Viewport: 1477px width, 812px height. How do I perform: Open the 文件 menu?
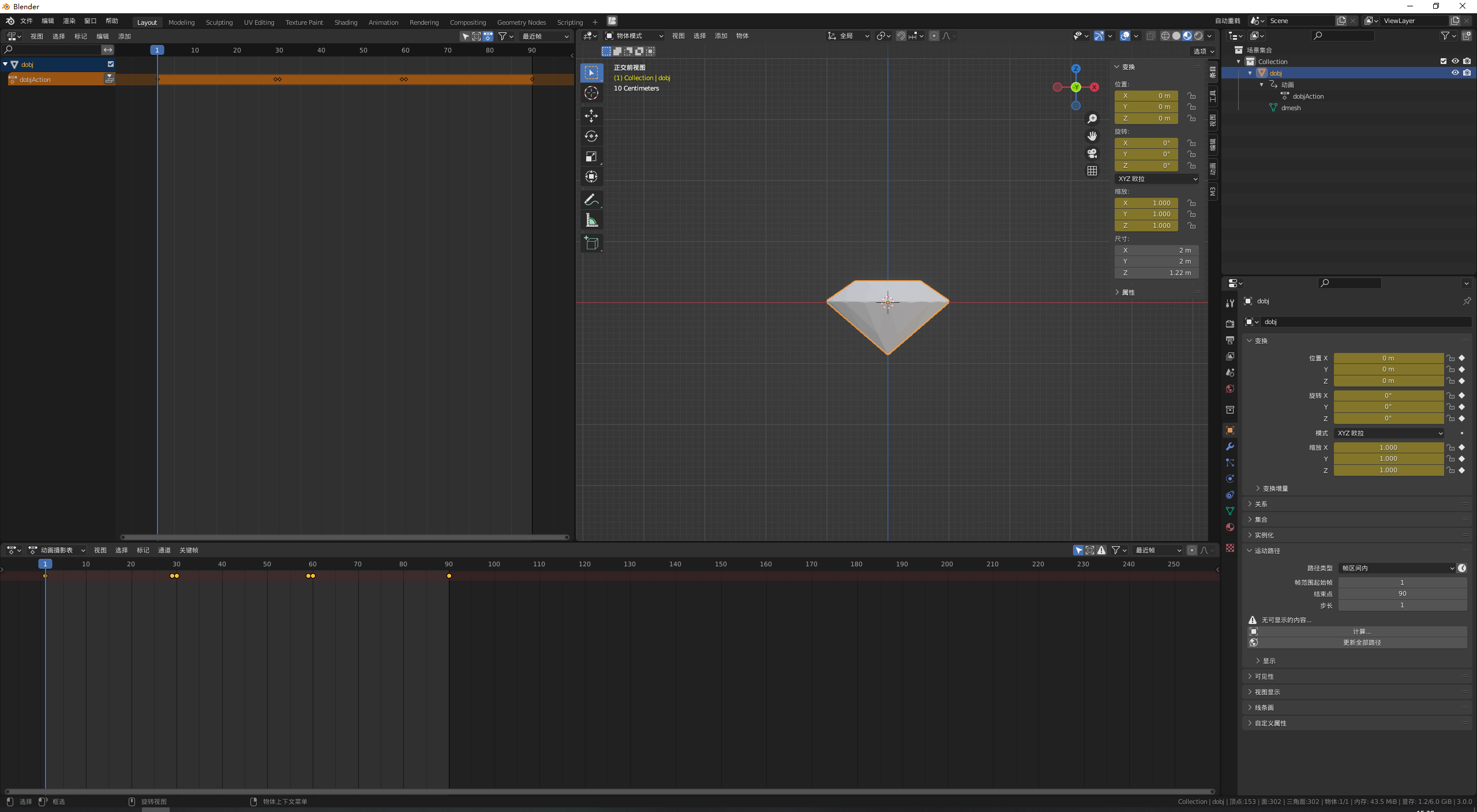(x=27, y=21)
